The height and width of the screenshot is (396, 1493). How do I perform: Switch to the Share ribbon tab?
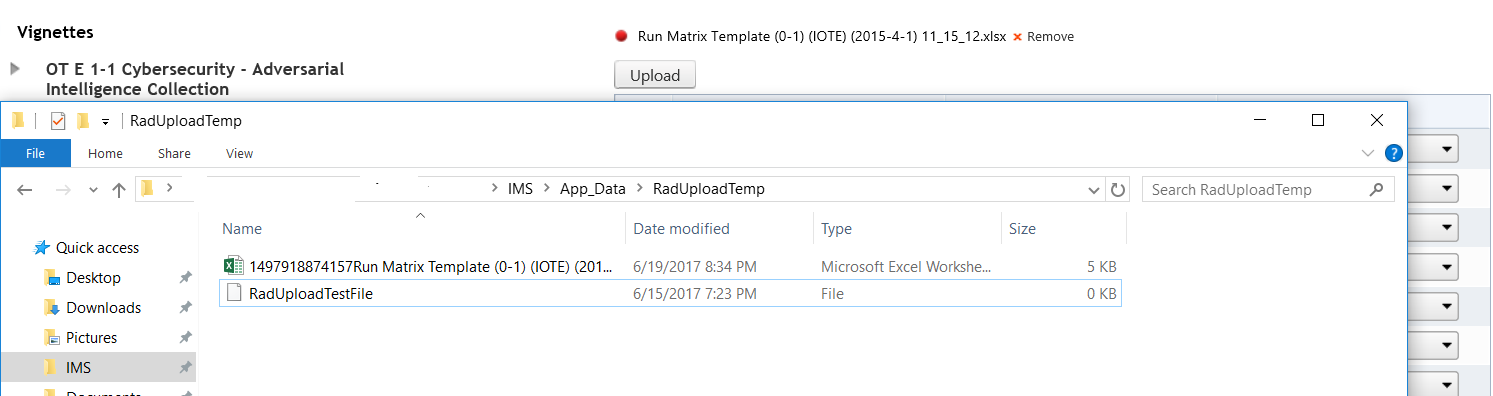tap(174, 153)
